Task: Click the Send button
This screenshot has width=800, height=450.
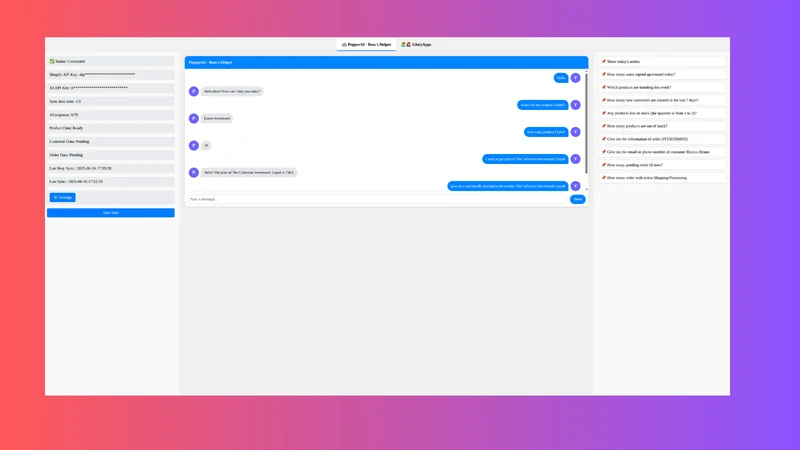Action: 578,199
